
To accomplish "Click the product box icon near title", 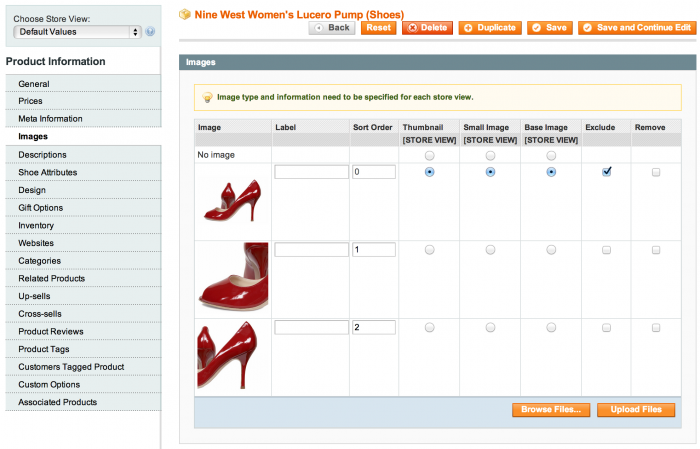I will pyautogui.click(x=184, y=15).
